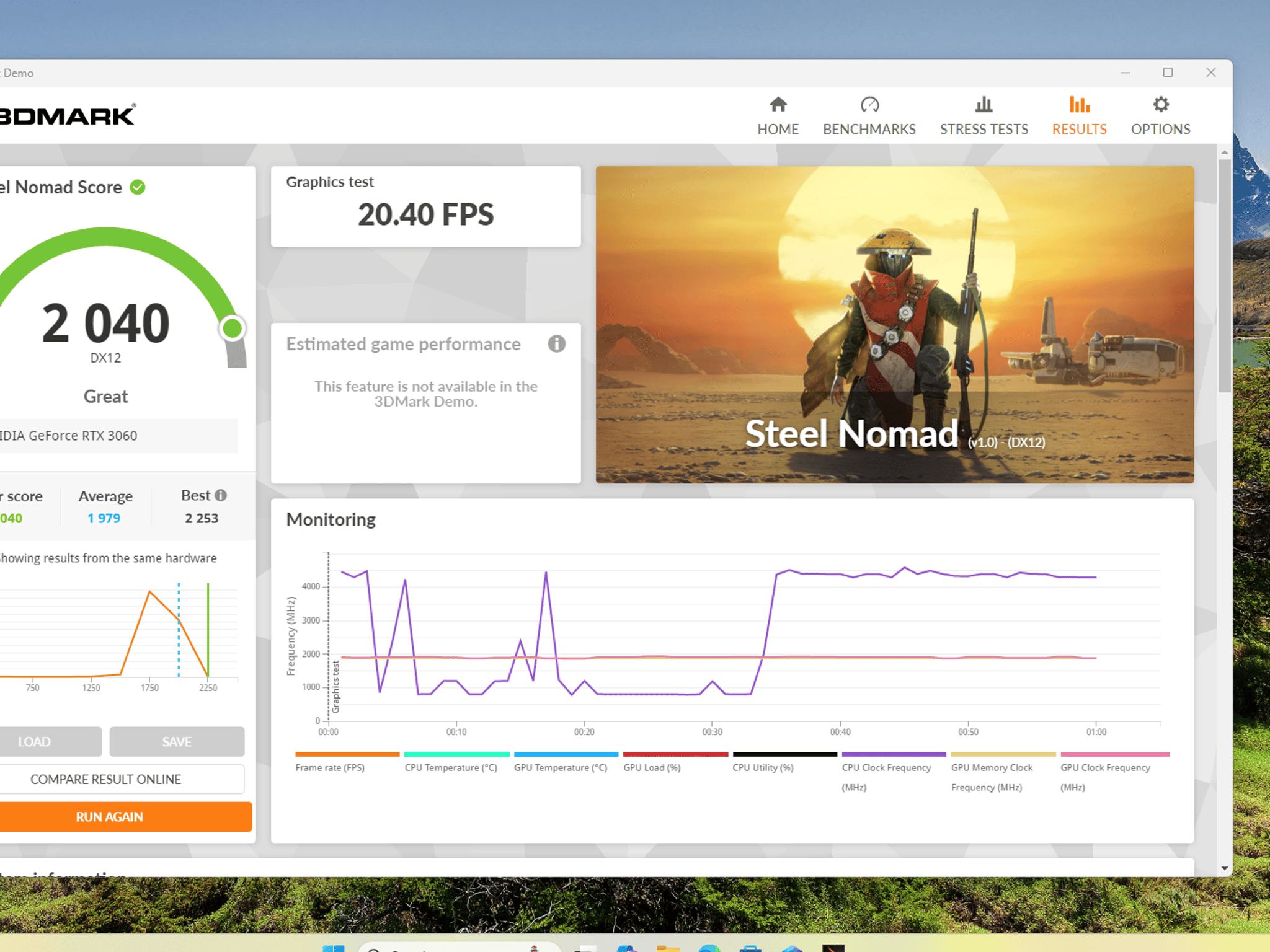The height and width of the screenshot is (952, 1270).
Task: Click the vertical scrollbar thumb
Action: click(x=1224, y=276)
